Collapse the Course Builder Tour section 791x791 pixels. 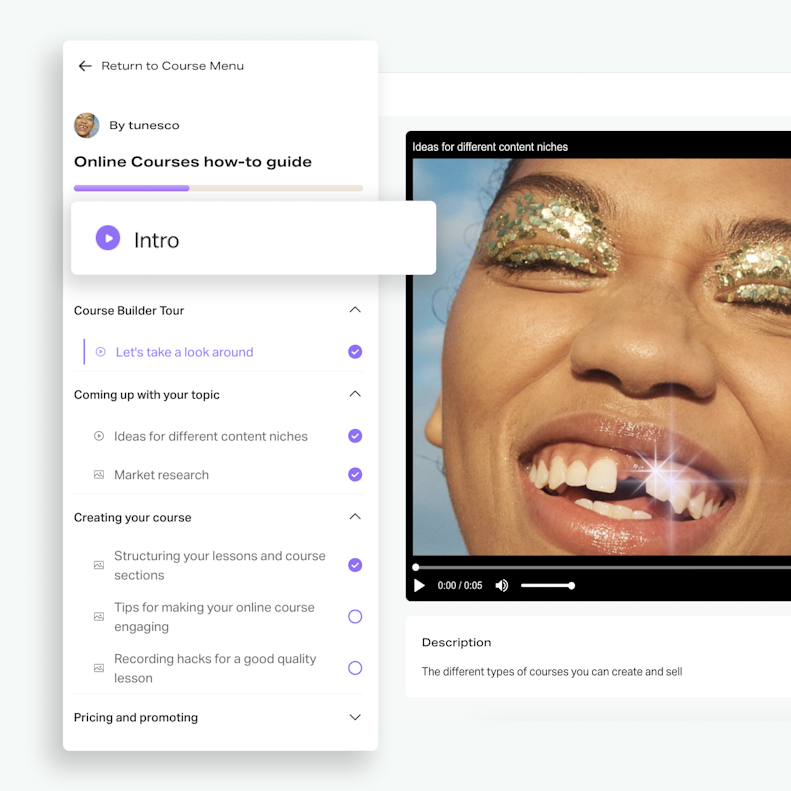click(x=355, y=310)
